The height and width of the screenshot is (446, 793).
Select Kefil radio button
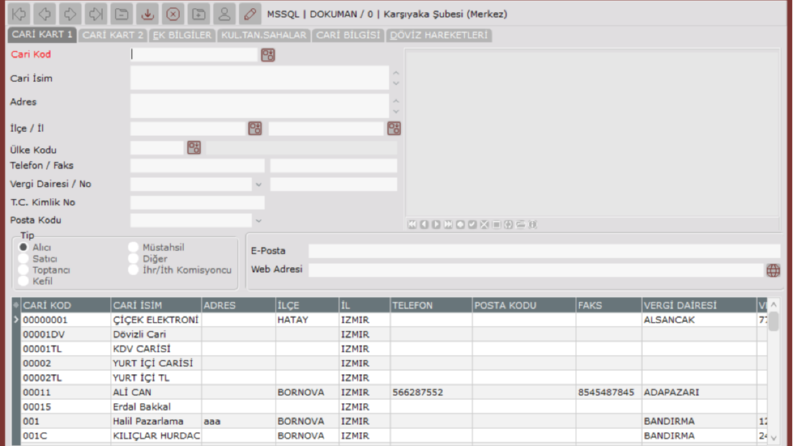point(23,281)
